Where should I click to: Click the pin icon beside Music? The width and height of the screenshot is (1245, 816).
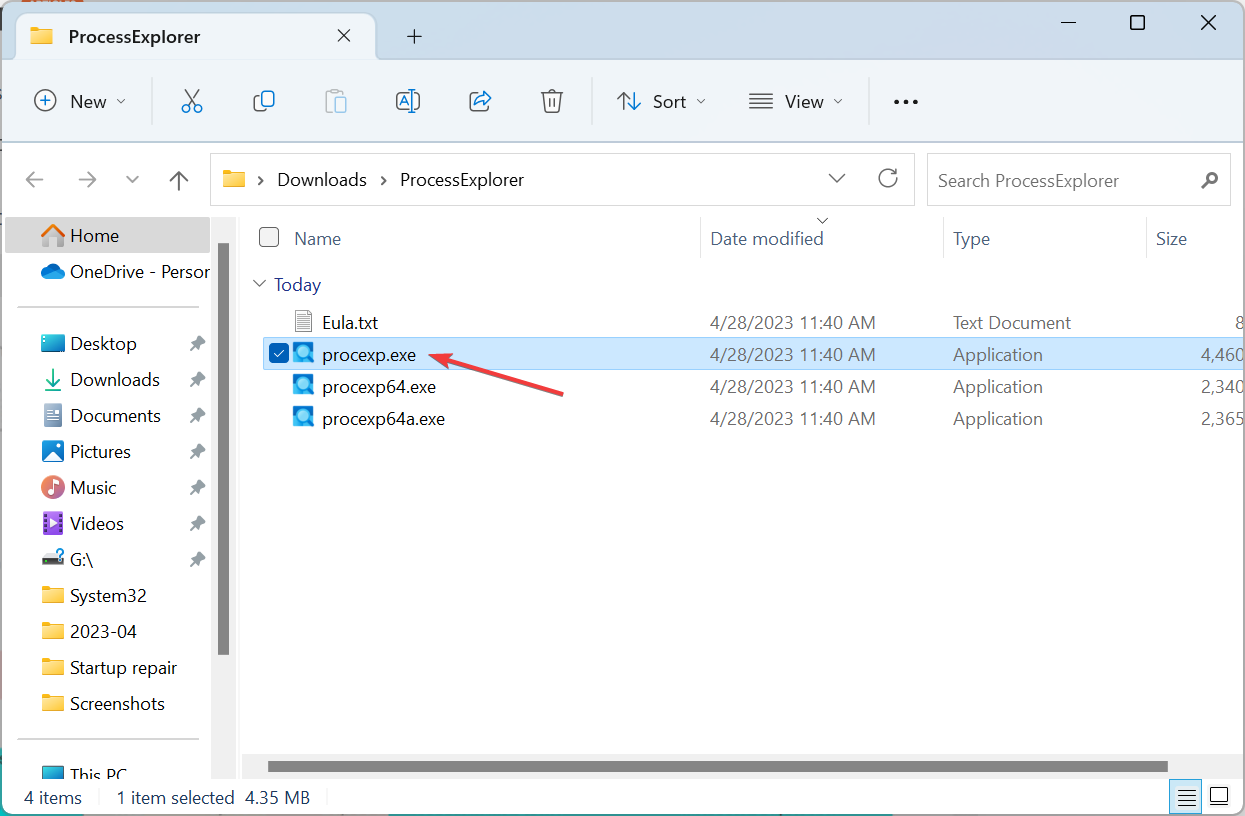coord(197,487)
